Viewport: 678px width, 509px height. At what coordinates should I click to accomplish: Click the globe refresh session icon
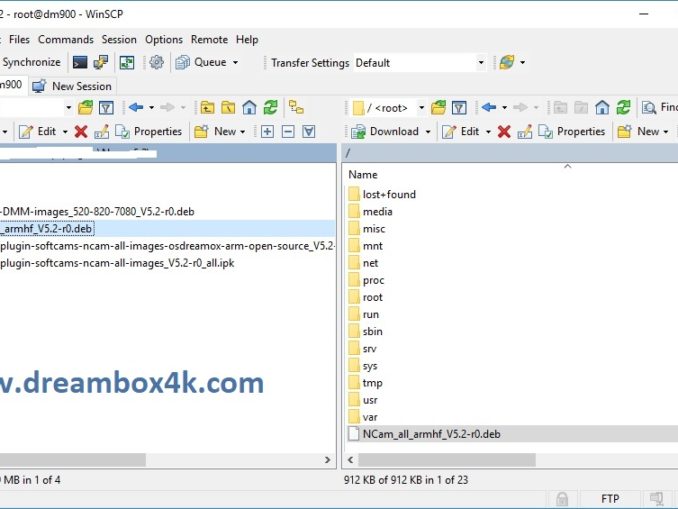coord(507,63)
